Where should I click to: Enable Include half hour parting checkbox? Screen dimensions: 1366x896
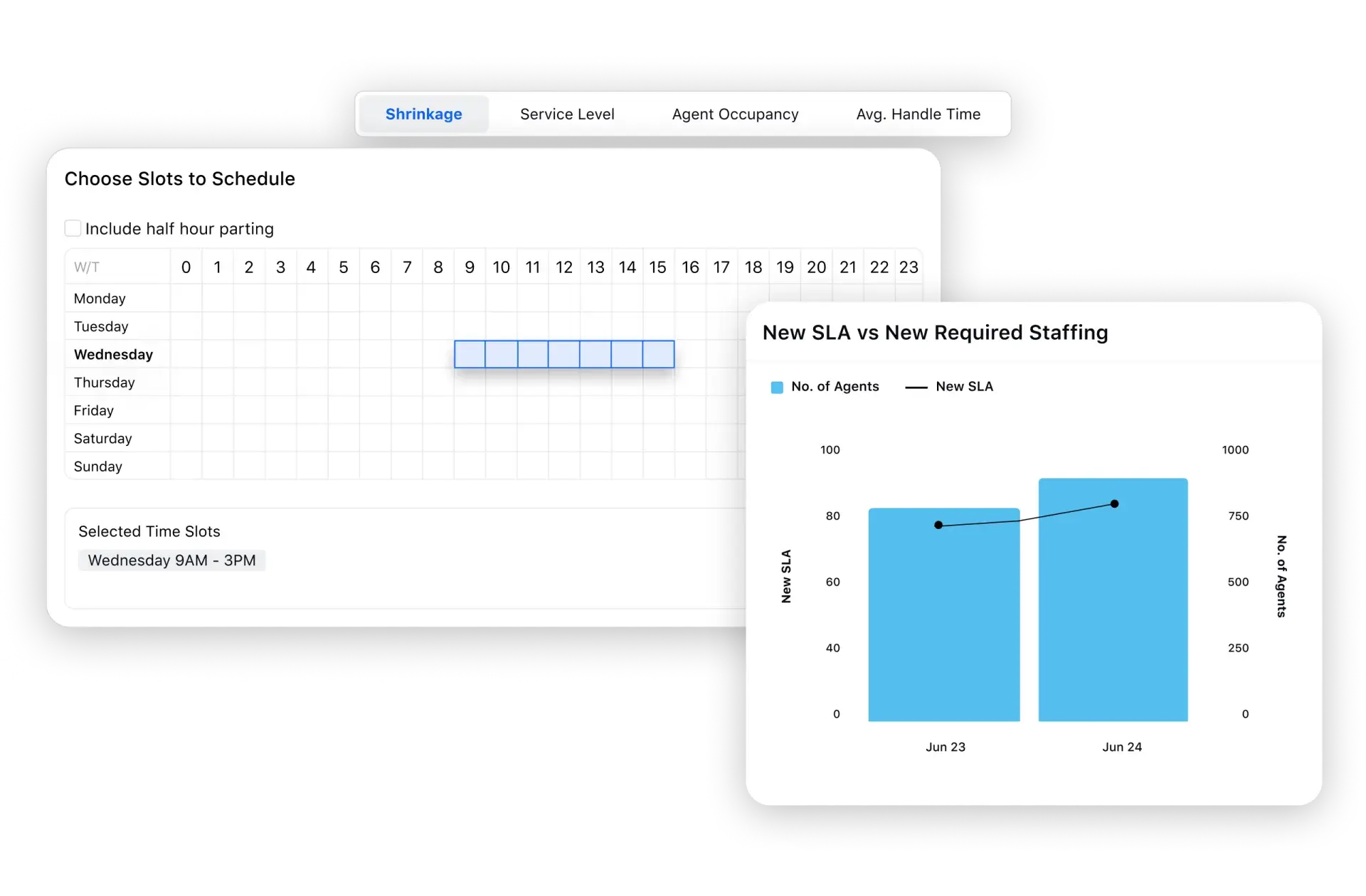[75, 228]
